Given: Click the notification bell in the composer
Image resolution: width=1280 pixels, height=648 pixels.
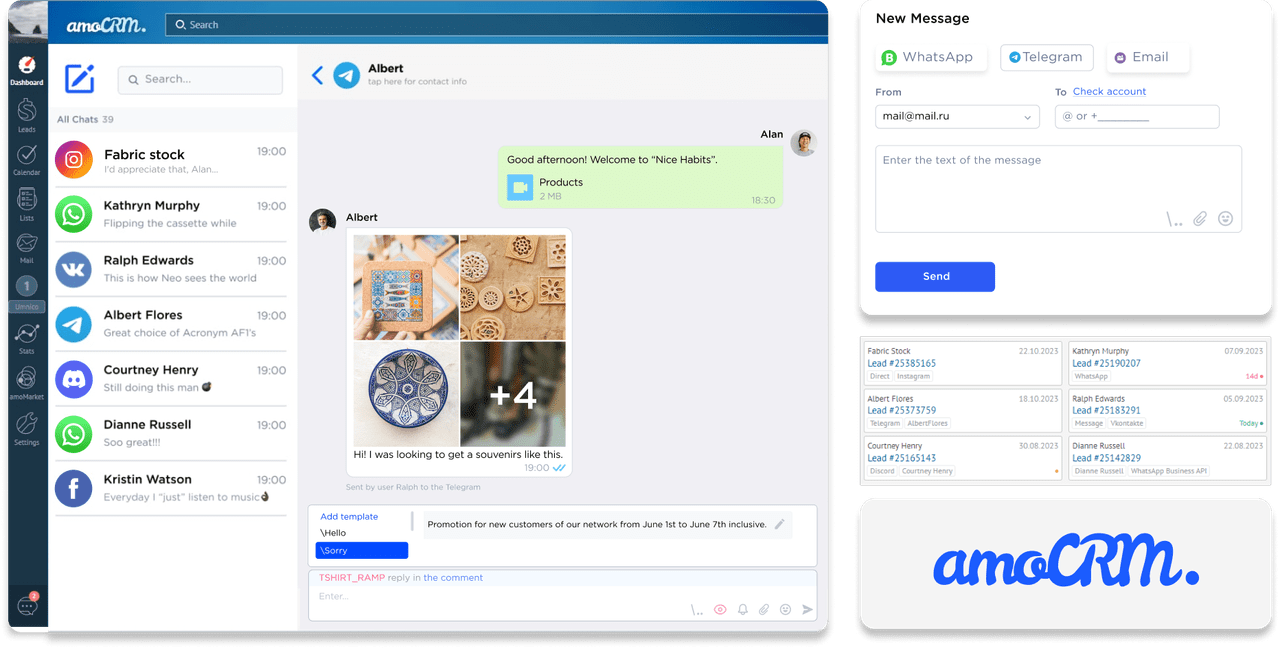Looking at the screenshot, I should 743,609.
